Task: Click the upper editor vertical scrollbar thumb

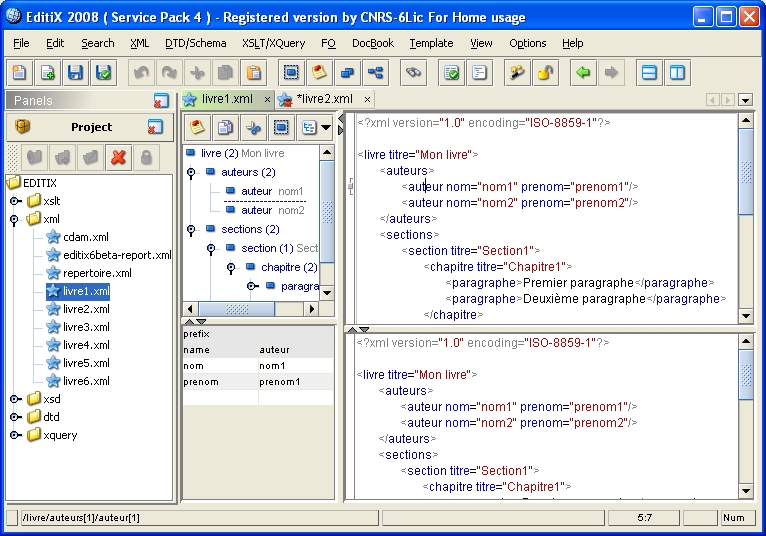Action: click(x=746, y=172)
